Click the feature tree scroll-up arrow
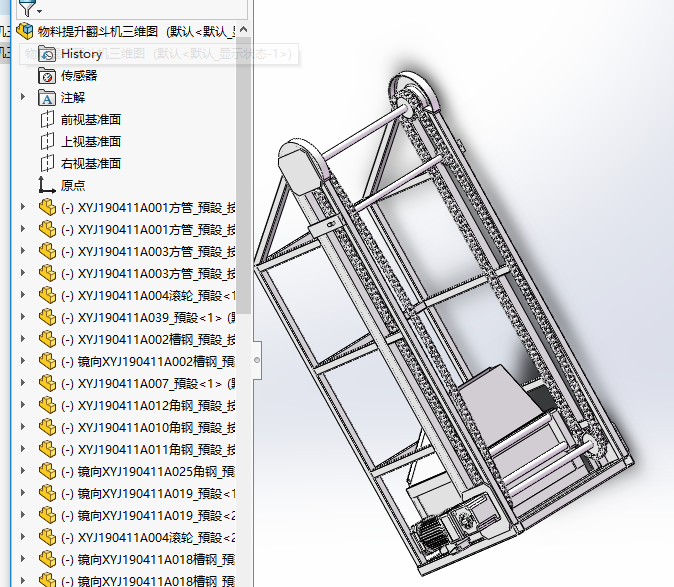The height and width of the screenshot is (587, 674). coord(243,30)
